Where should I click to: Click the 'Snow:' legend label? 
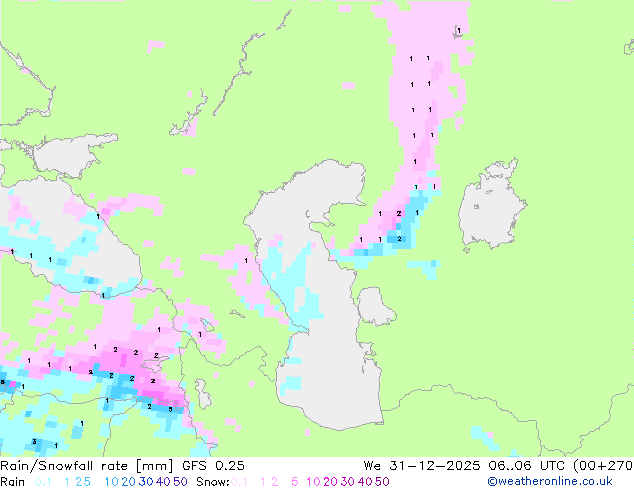pyautogui.click(x=213, y=482)
